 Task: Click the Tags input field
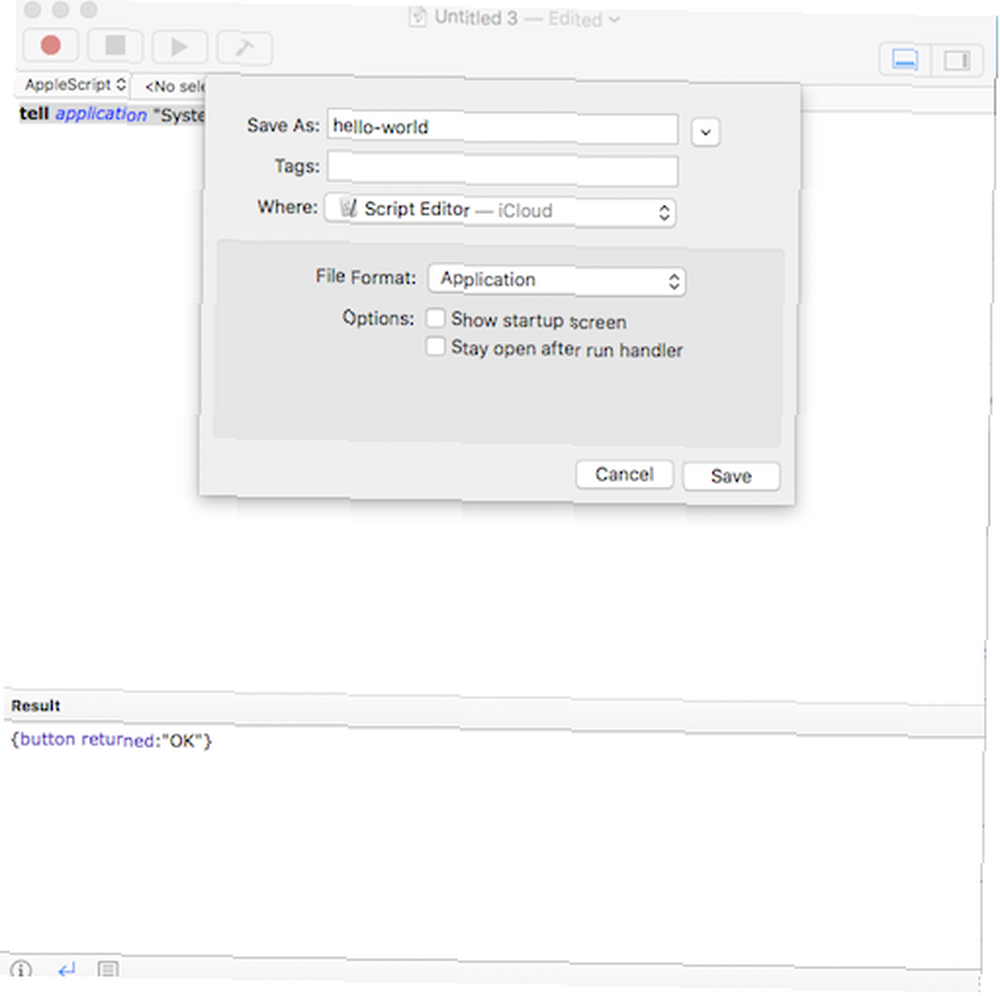502,169
